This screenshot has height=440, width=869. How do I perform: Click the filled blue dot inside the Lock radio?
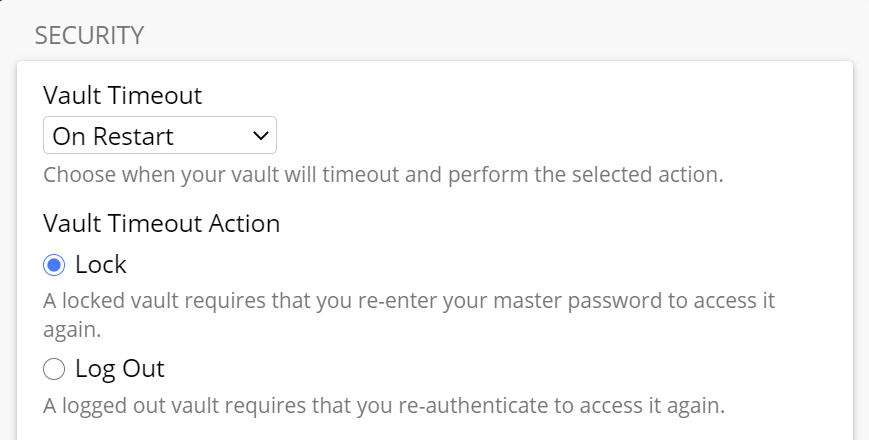point(54,265)
